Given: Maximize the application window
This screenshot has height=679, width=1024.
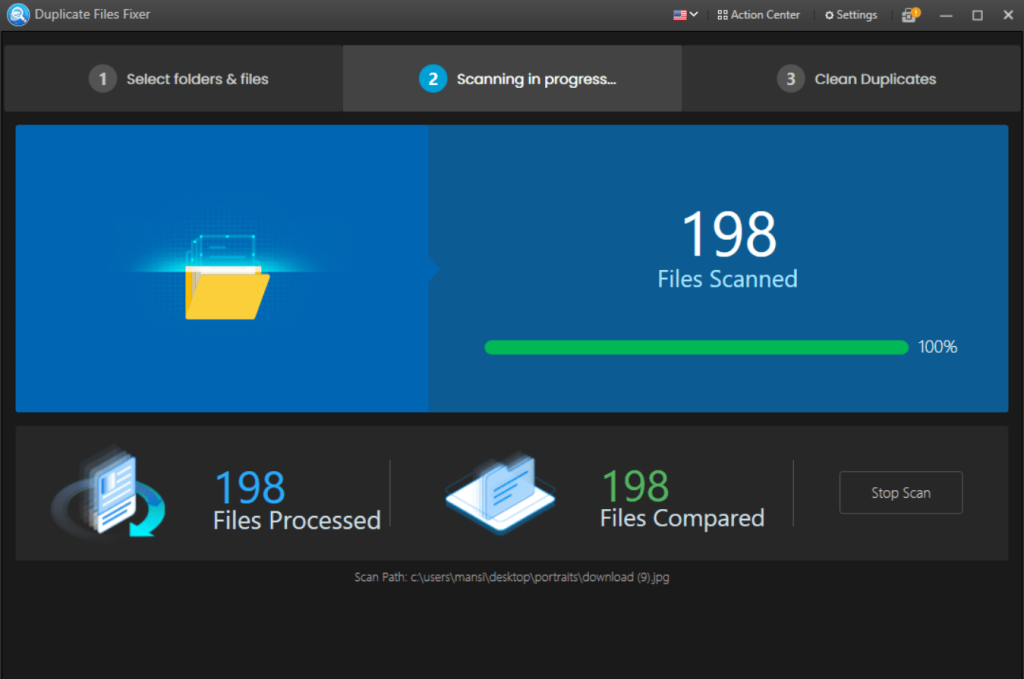Looking at the screenshot, I should tap(977, 15).
